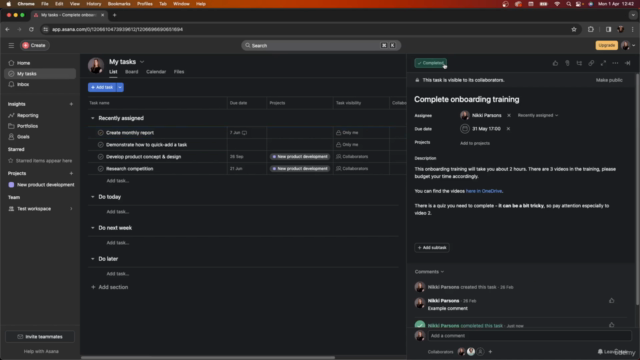
Task: Bookmark page with star icon in address bar
Action: point(574,29)
